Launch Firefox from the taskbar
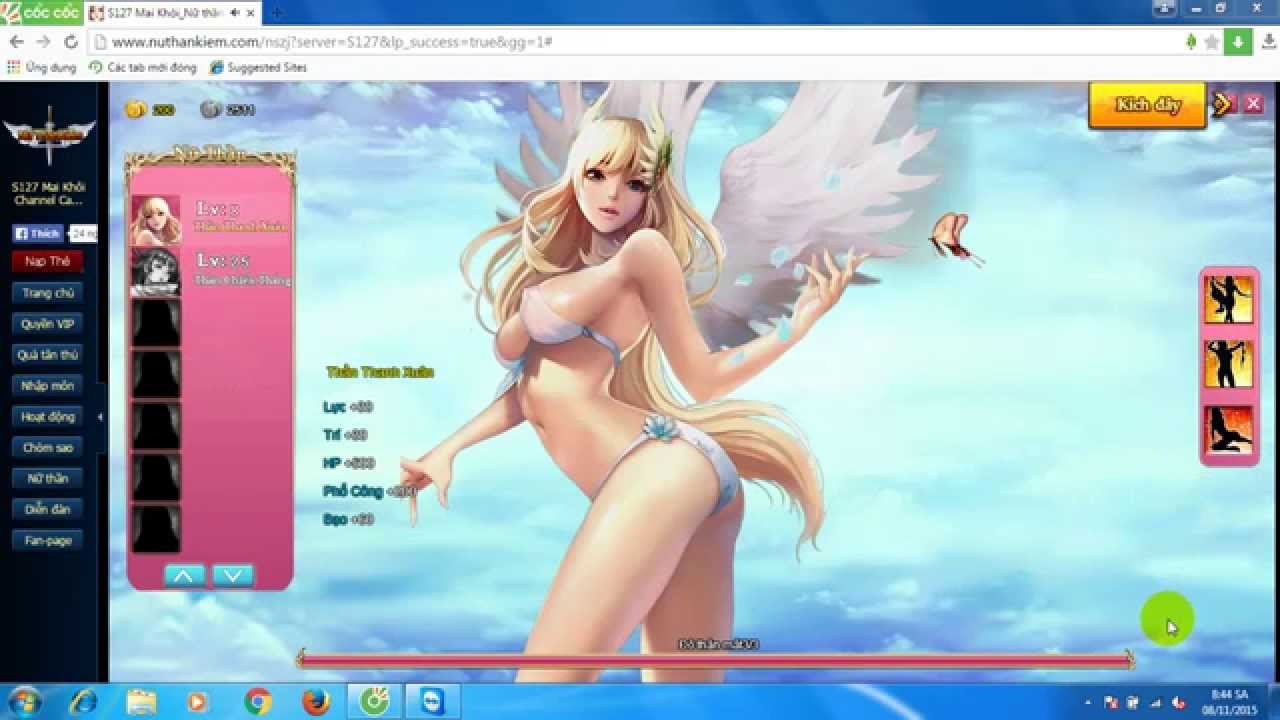 315,702
